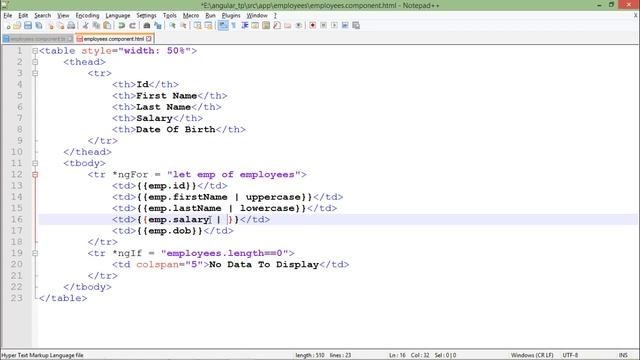
Task: Click the Open file toolbar icon
Action: pos(17,26)
